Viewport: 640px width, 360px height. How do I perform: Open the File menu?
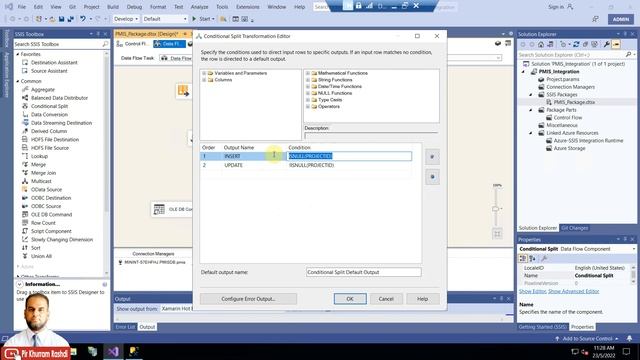pos(22,7)
